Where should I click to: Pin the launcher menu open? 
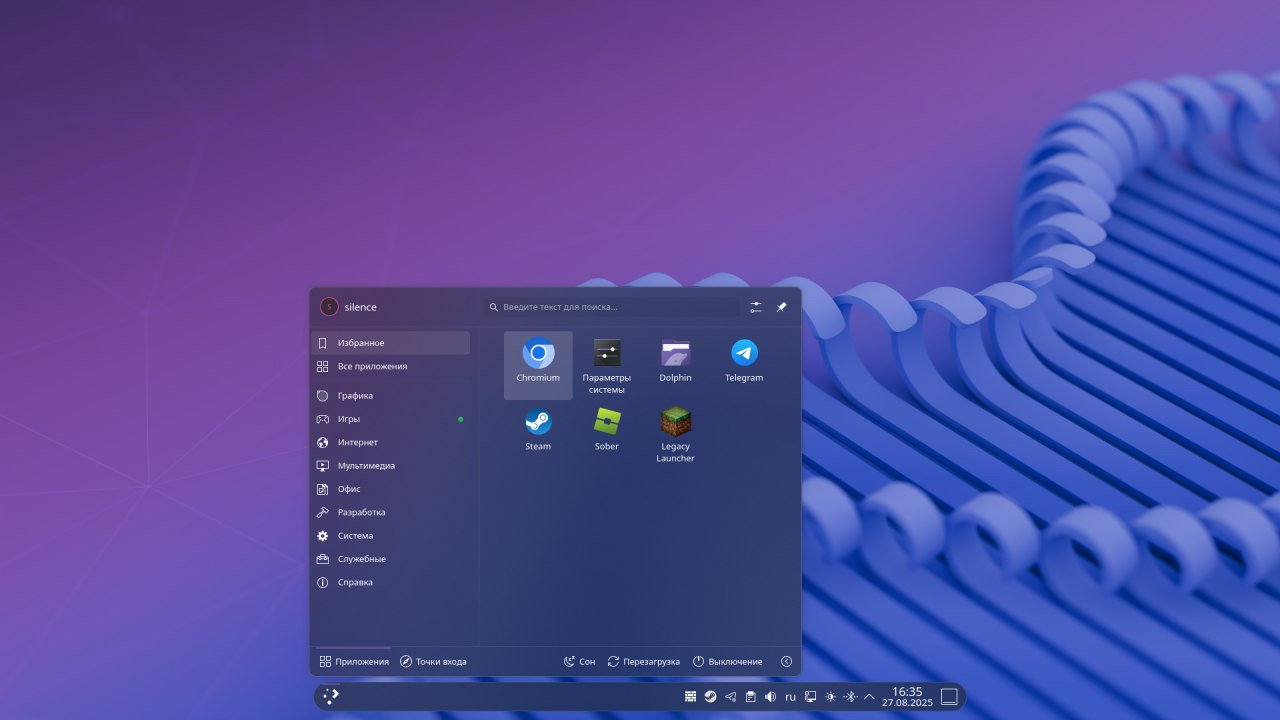coord(781,307)
